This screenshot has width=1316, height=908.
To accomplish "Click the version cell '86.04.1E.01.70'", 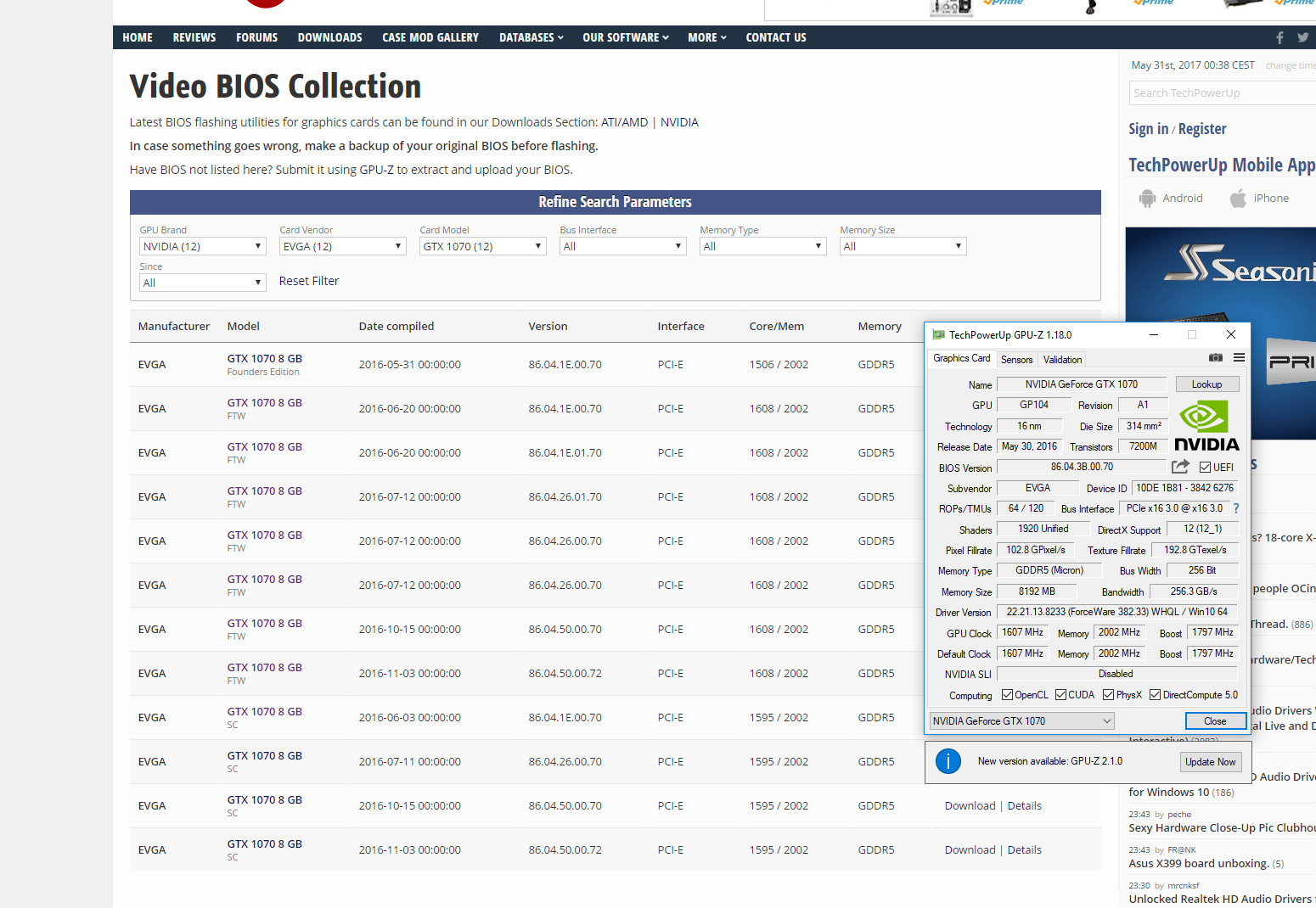I will click(565, 452).
